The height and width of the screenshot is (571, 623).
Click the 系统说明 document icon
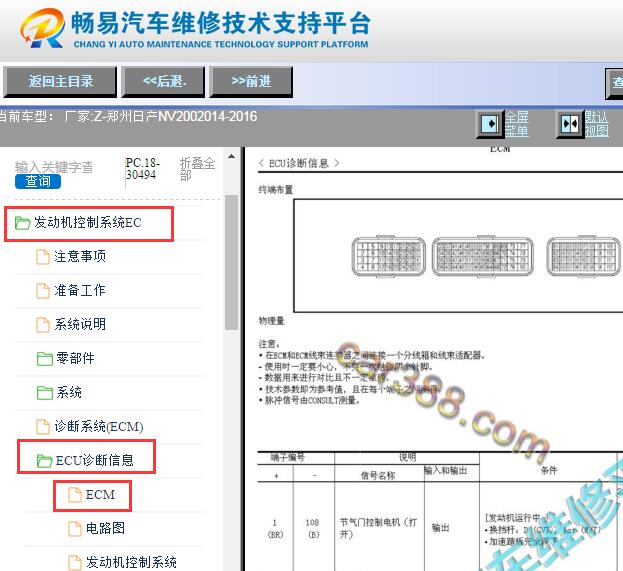coord(43,325)
